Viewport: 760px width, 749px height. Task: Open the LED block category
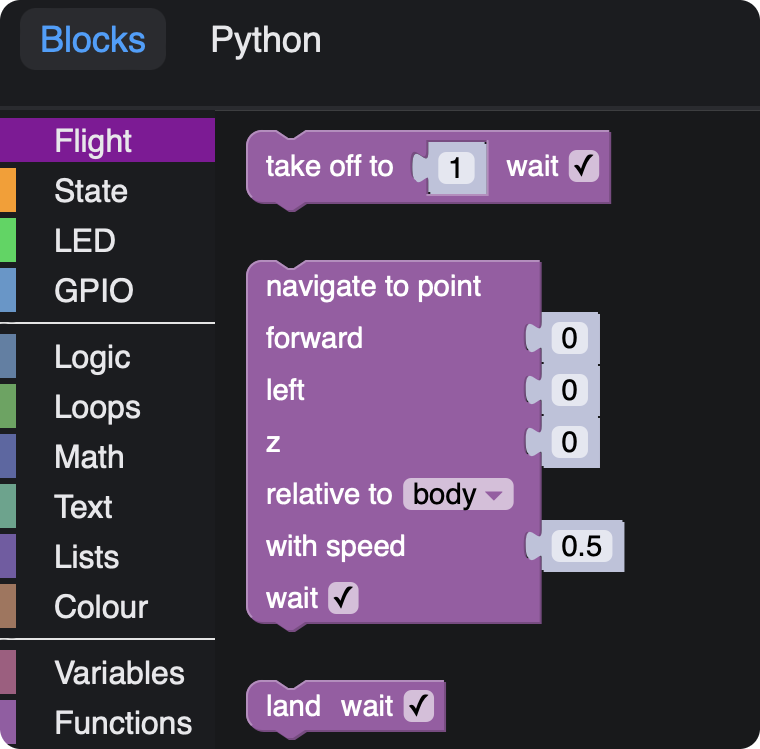(x=85, y=241)
